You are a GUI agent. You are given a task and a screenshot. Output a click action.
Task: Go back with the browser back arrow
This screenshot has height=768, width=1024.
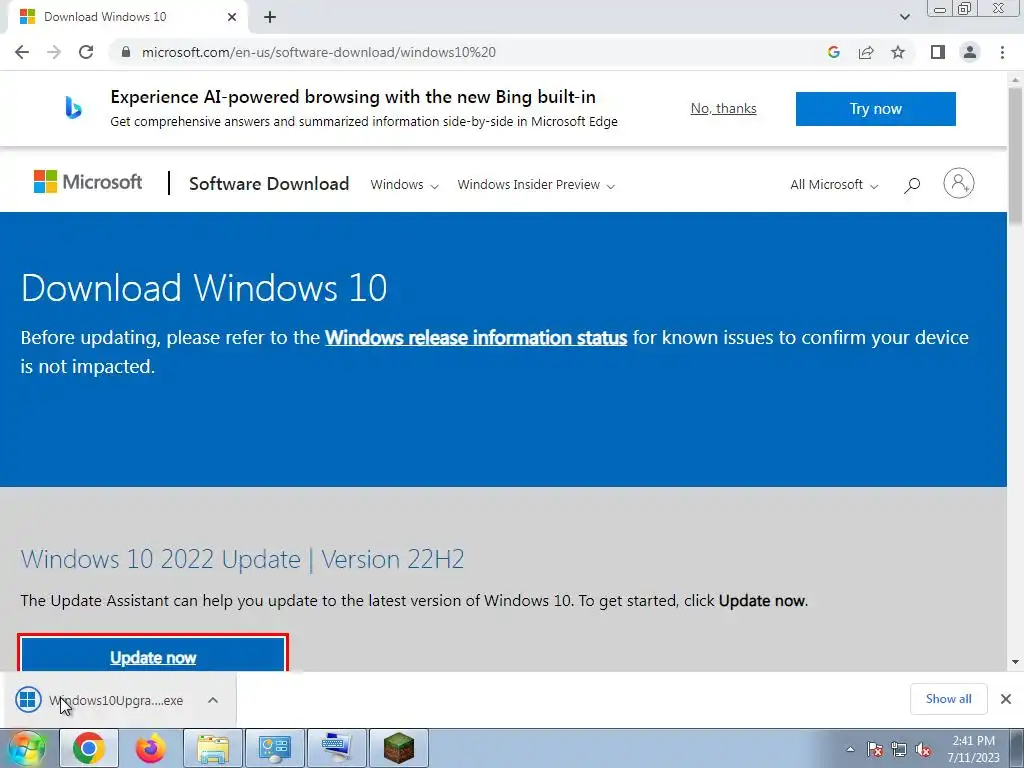pyautogui.click(x=22, y=52)
